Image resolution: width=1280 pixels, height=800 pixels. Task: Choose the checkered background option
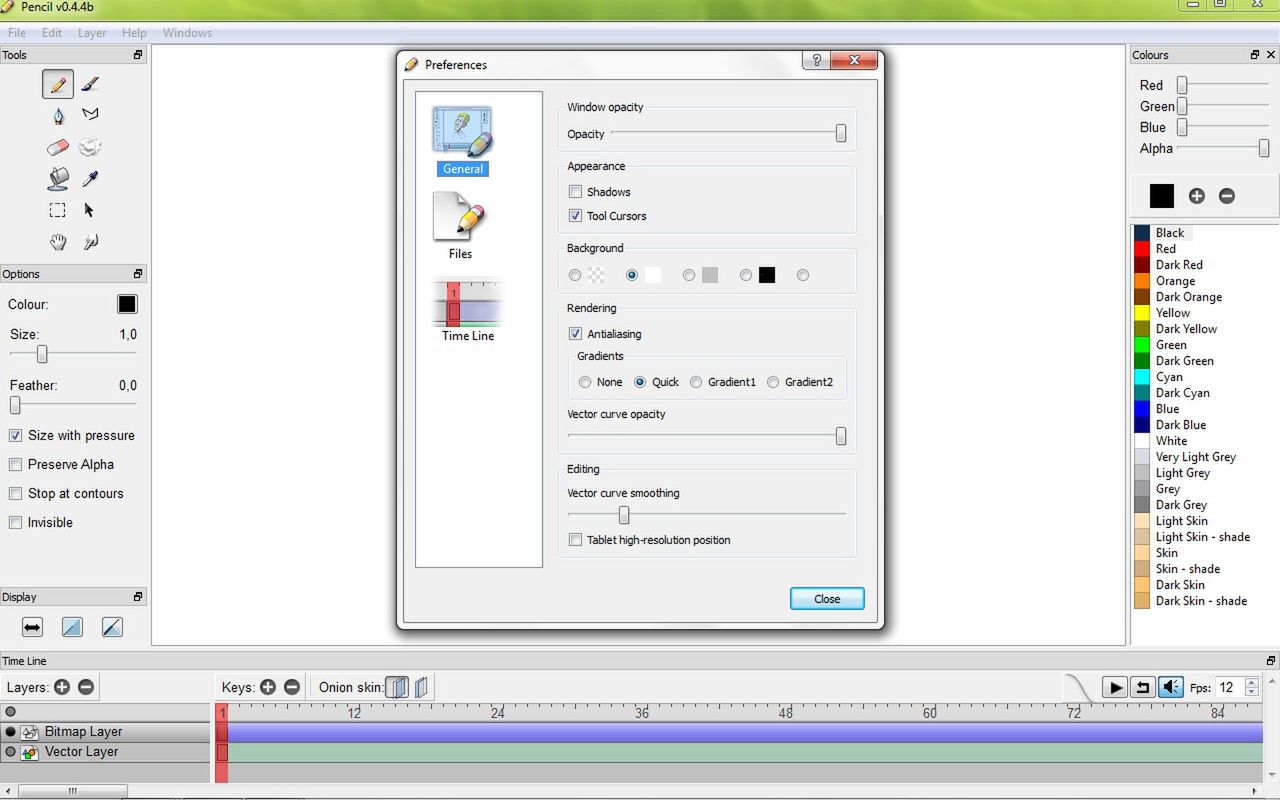[x=575, y=275]
